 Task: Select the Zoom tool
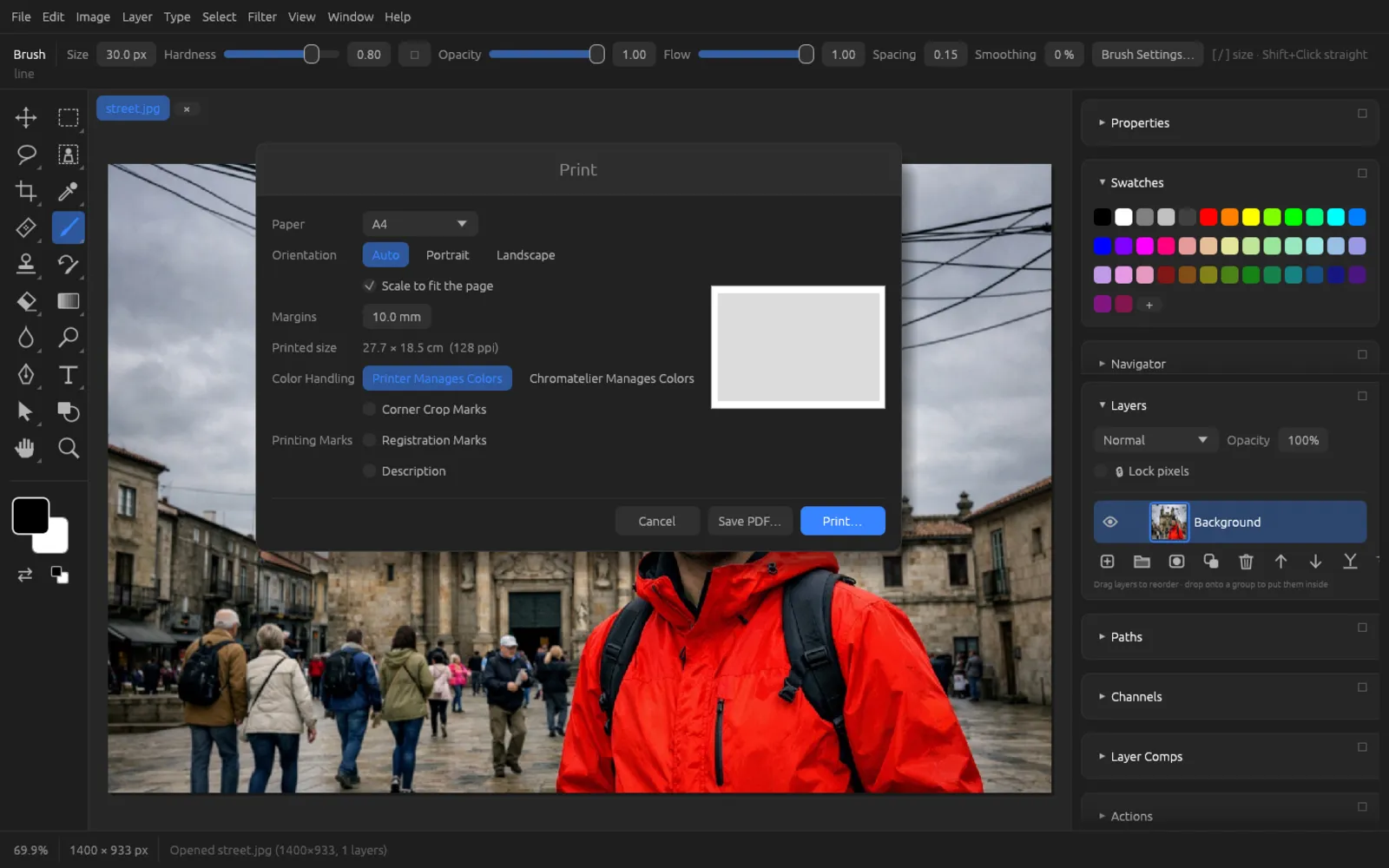click(x=68, y=448)
